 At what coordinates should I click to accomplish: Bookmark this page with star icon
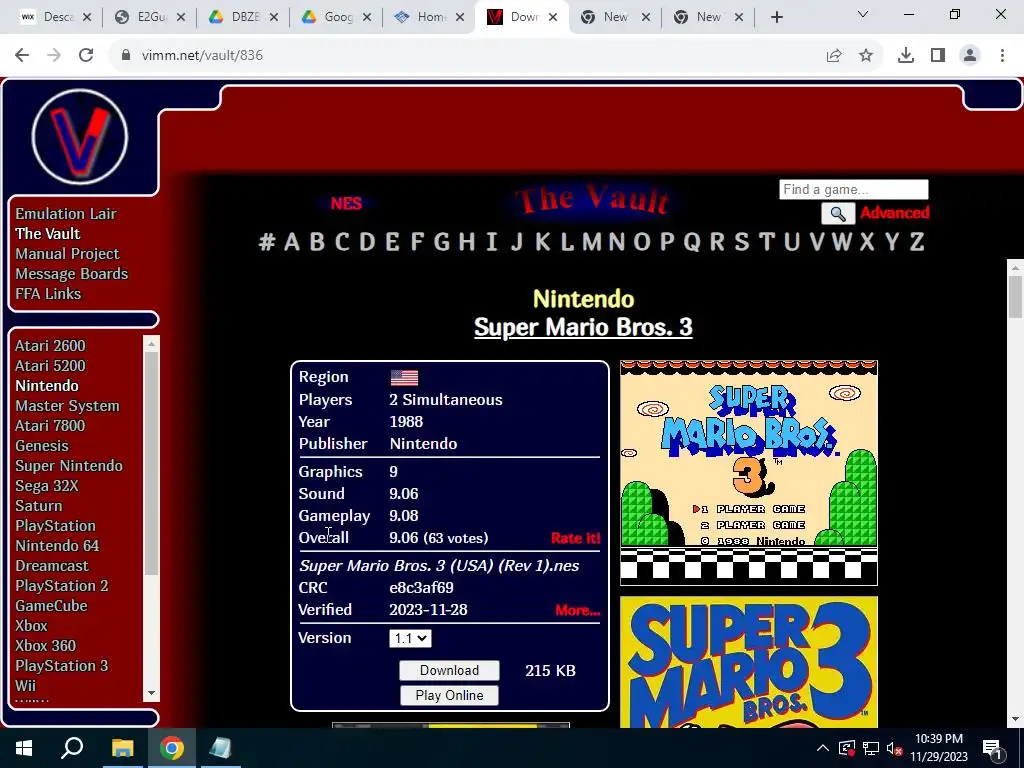tap(866, 56)
